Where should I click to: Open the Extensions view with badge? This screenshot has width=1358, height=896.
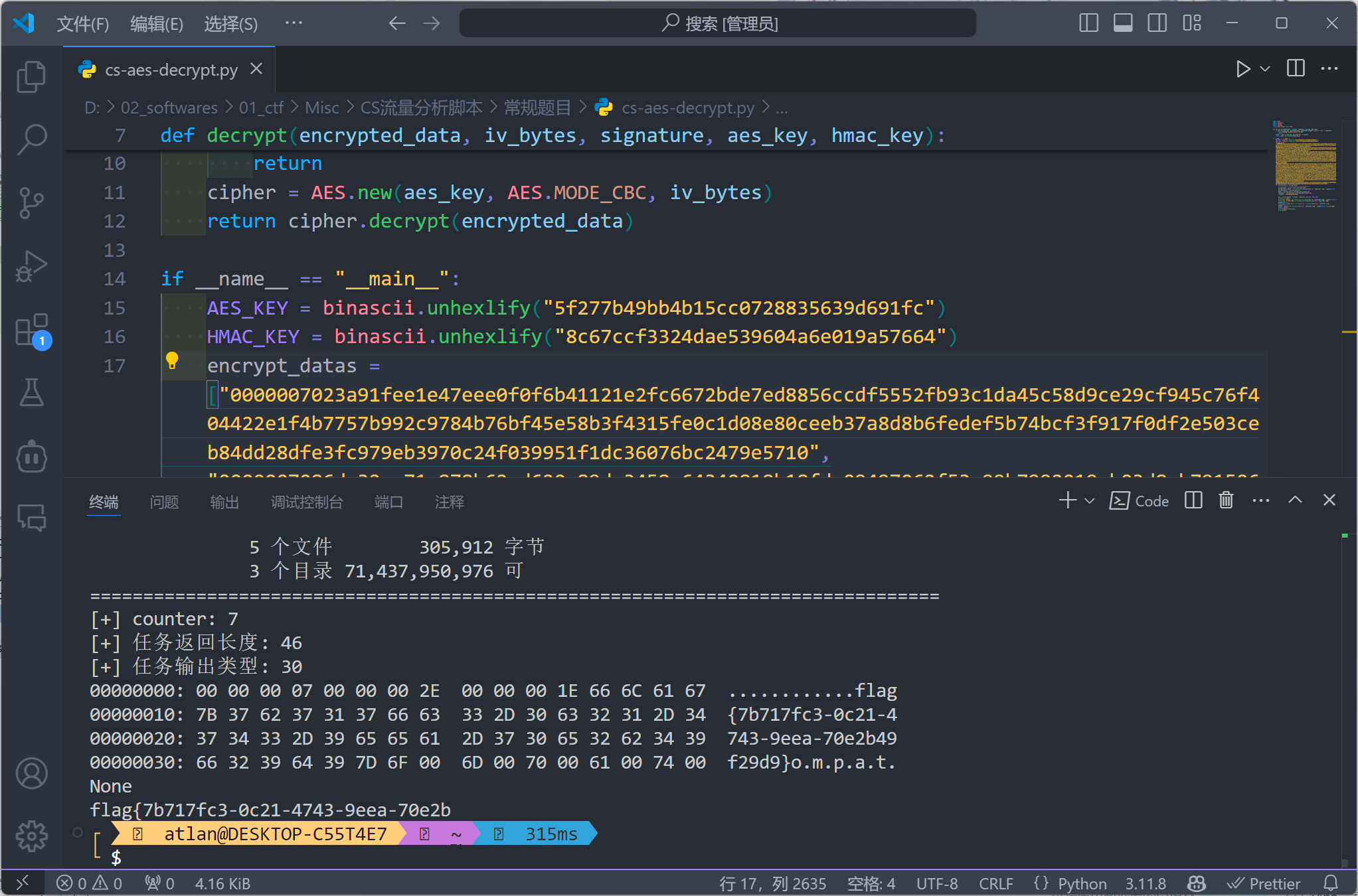[x=31, y=330]
